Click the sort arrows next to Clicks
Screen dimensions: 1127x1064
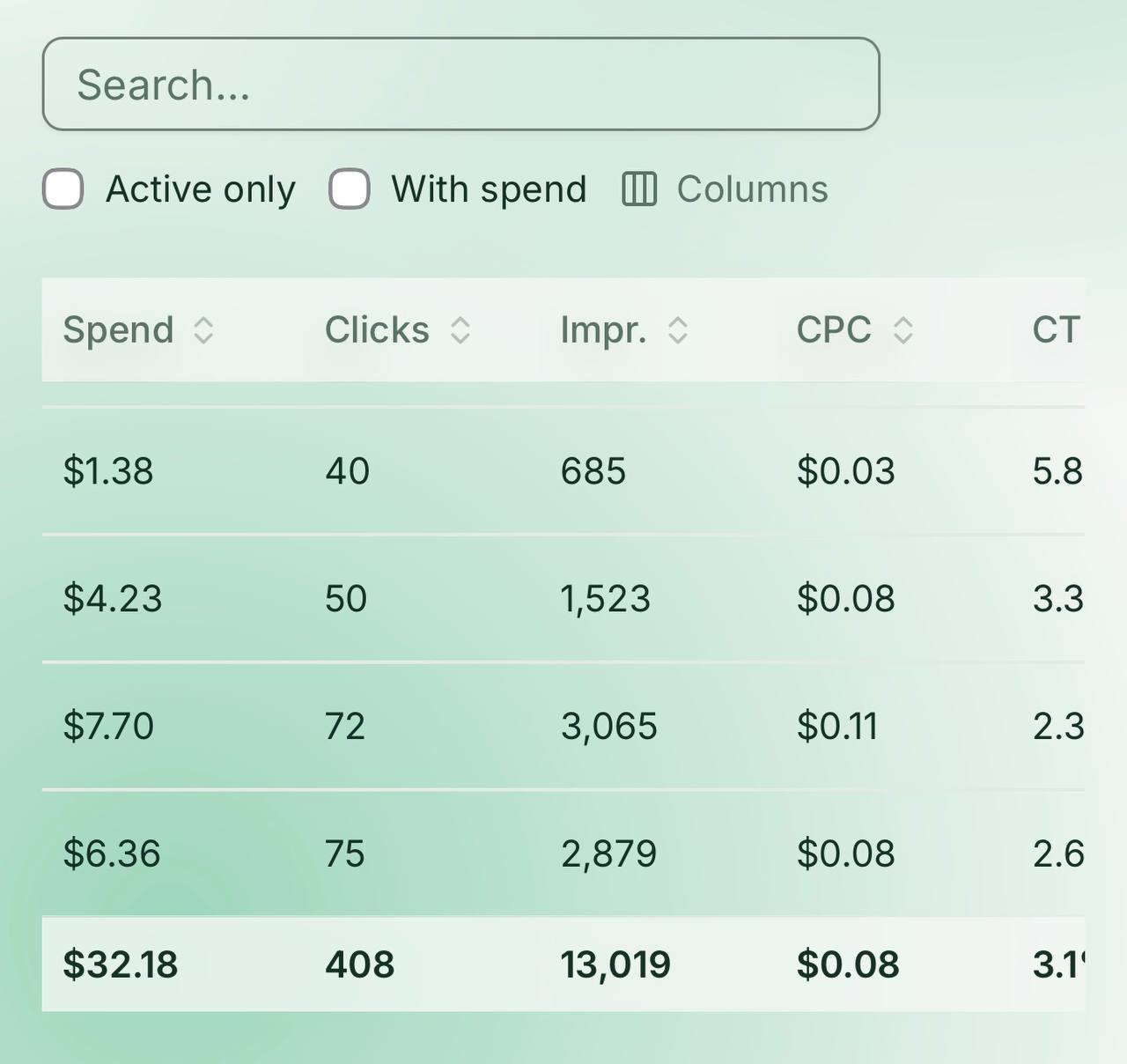pyautogui.click(x=460, y=330)
